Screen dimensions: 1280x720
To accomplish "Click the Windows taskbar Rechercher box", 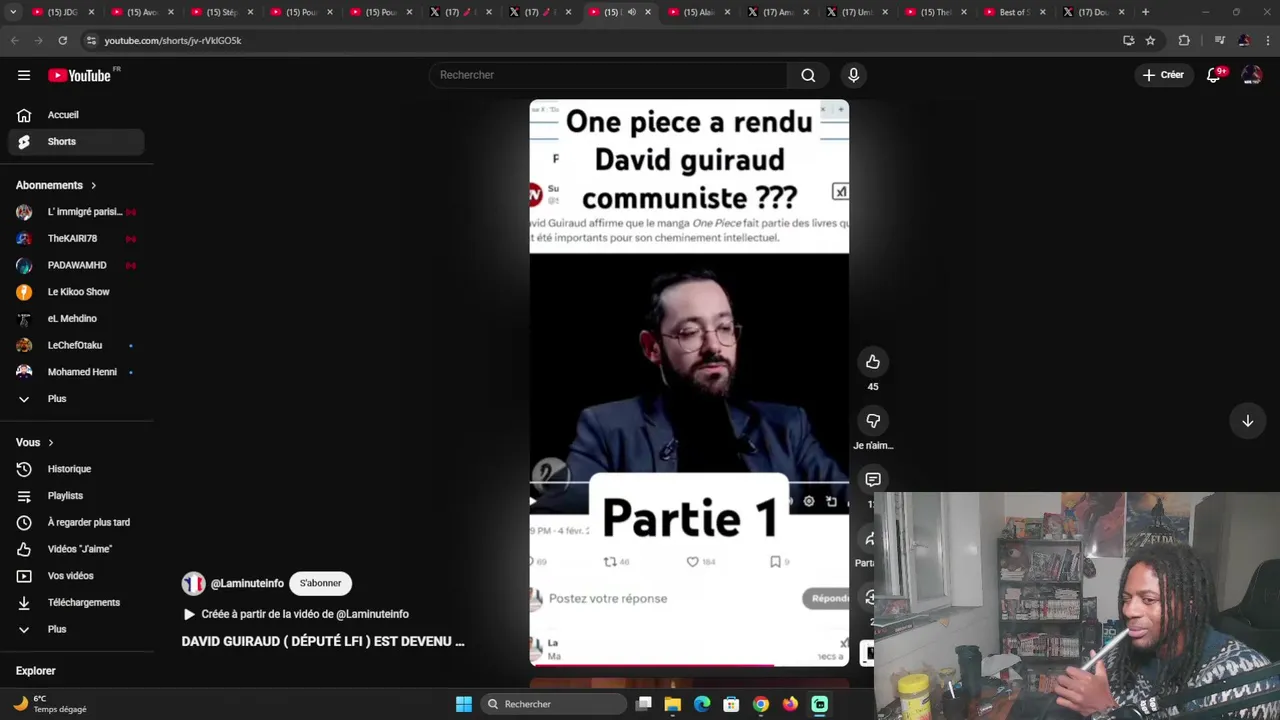I will (x=553, y=704).
